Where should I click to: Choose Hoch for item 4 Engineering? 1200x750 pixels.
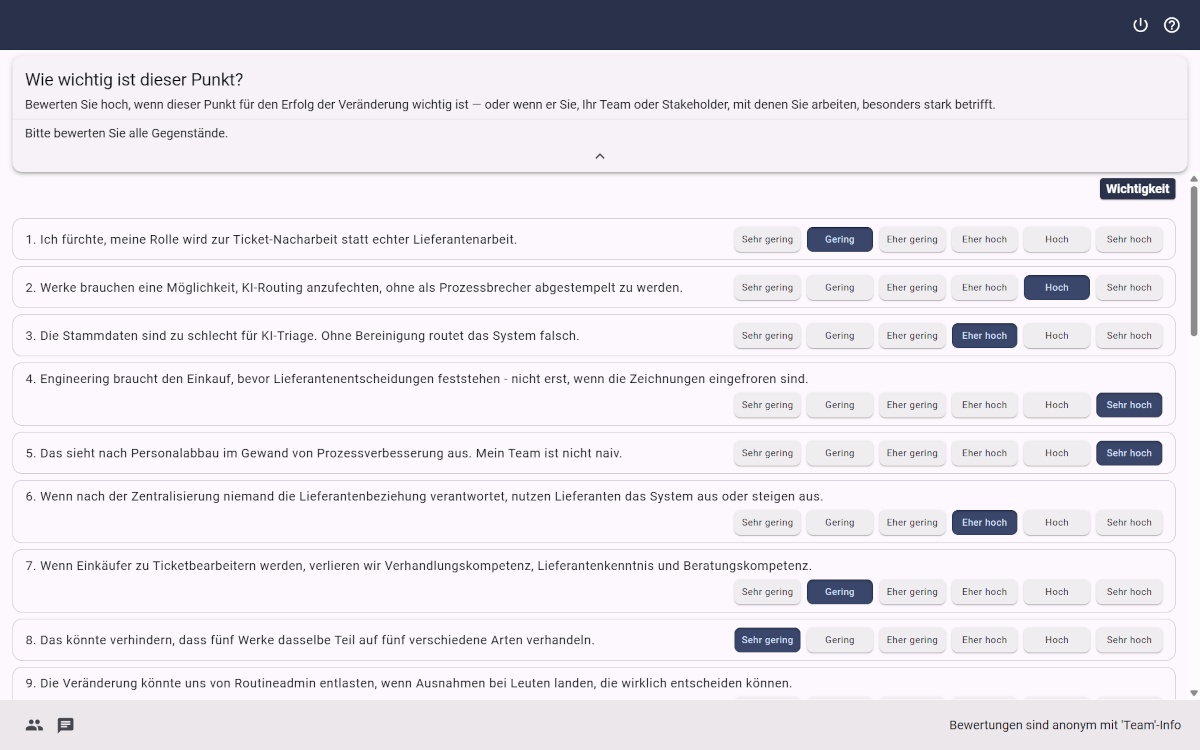coord(1057,405)
